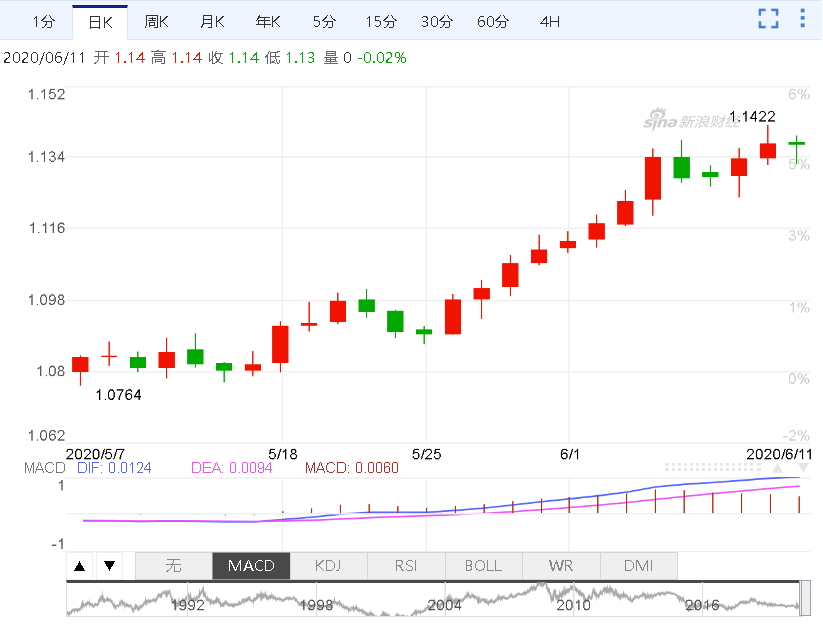This screenshot has height=625, width=823.
Task: Select the monthly 月K chart tab
Action: pos(212,21)
